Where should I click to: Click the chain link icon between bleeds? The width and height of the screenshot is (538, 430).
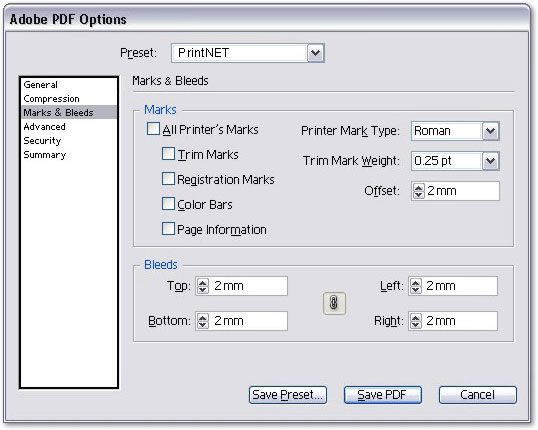(334, 303)
